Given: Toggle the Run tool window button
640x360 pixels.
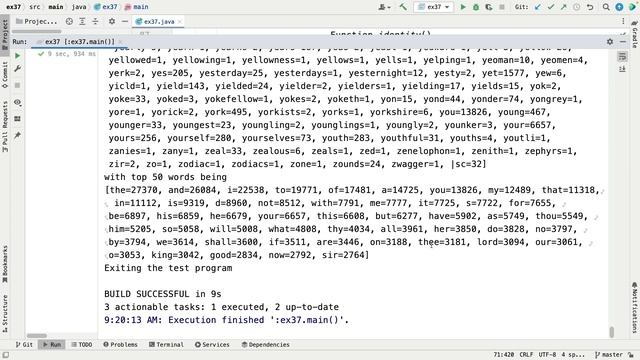Looking at the screenshot, I should point(52,344).
